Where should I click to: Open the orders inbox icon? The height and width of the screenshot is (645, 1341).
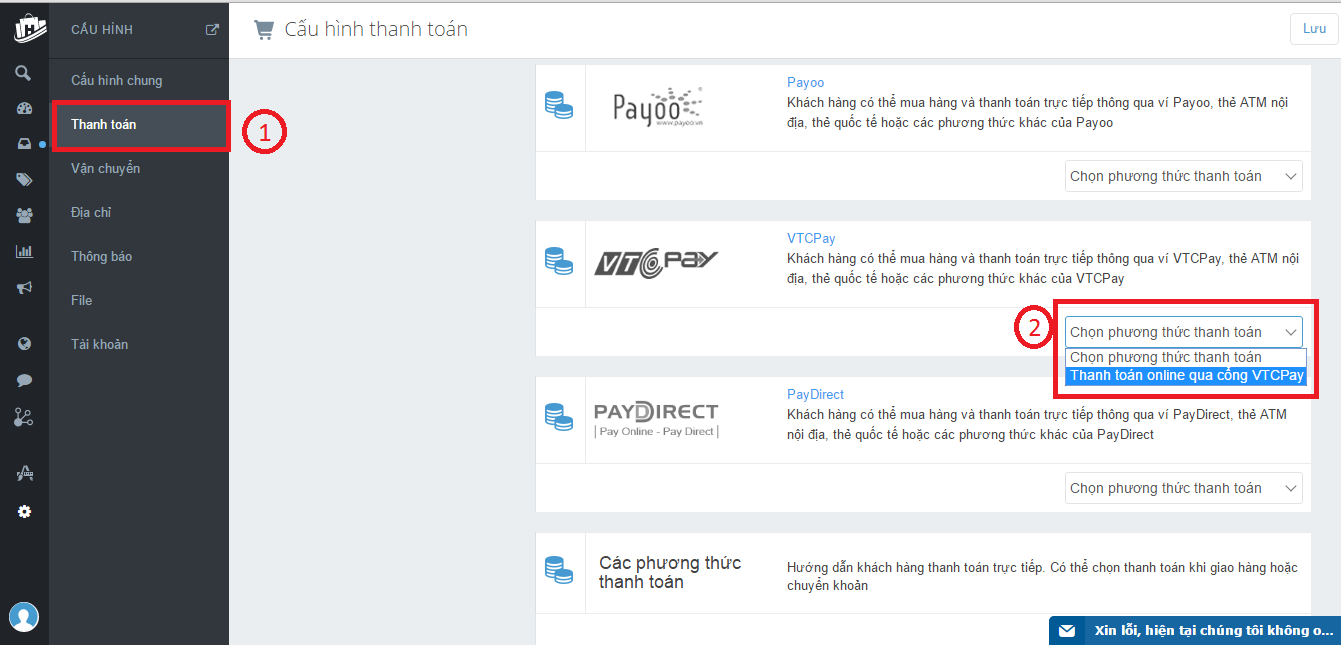point(24,144)
